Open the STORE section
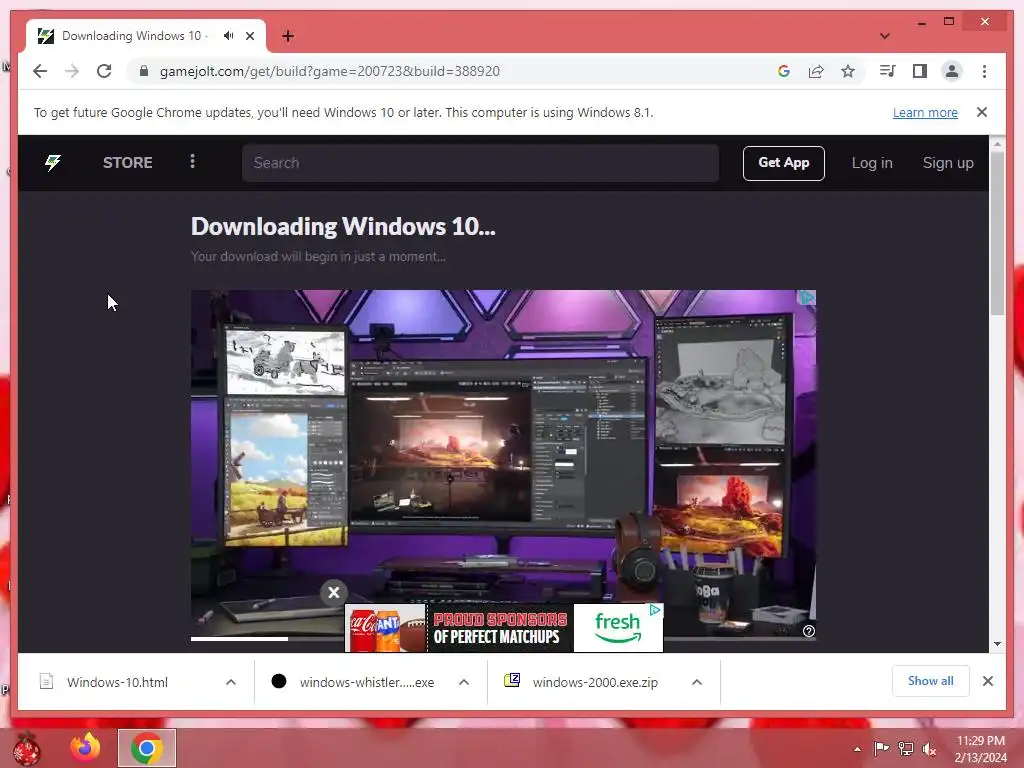1024x768 pixels. [x=127, y=163]
